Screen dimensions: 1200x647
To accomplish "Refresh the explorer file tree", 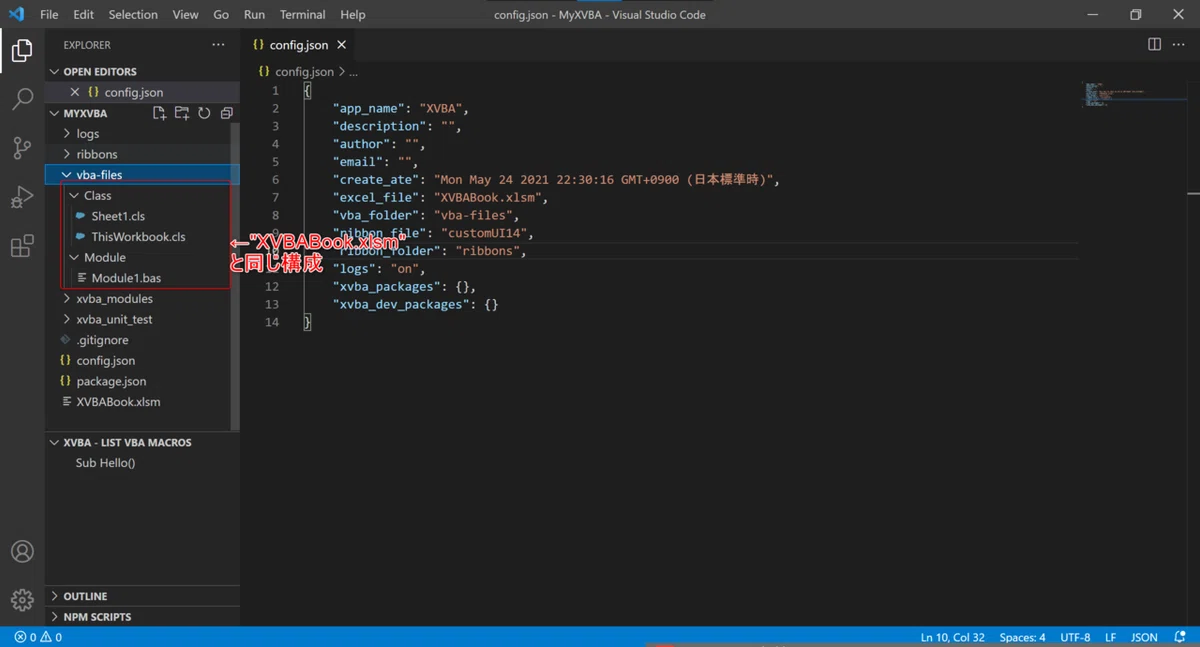I will (204, 113).
